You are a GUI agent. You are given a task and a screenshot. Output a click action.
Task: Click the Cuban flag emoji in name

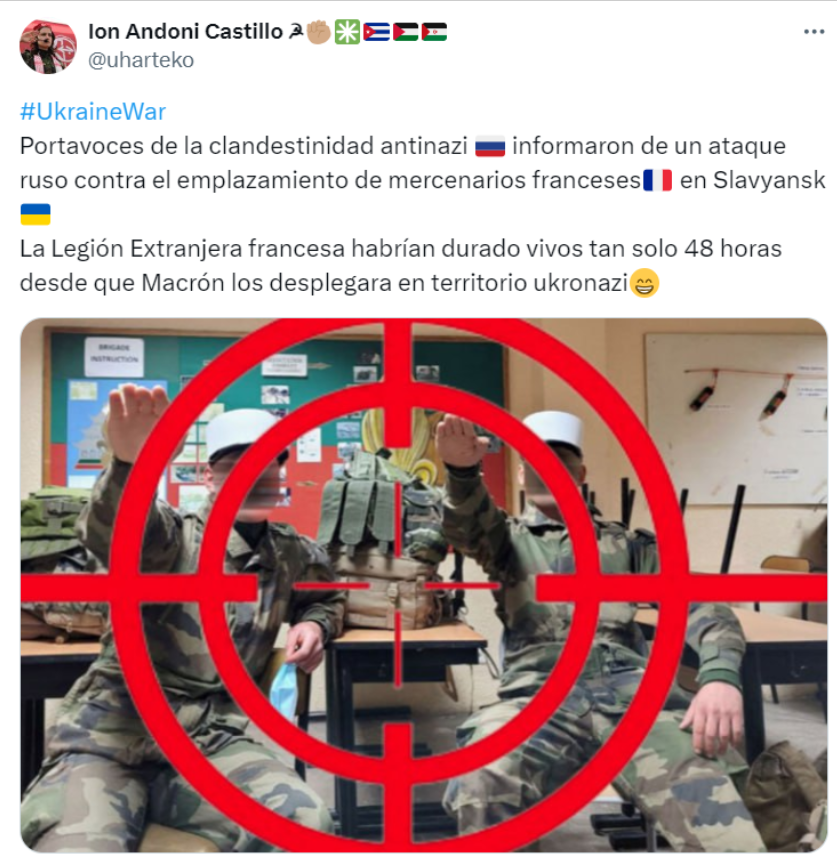376,32
